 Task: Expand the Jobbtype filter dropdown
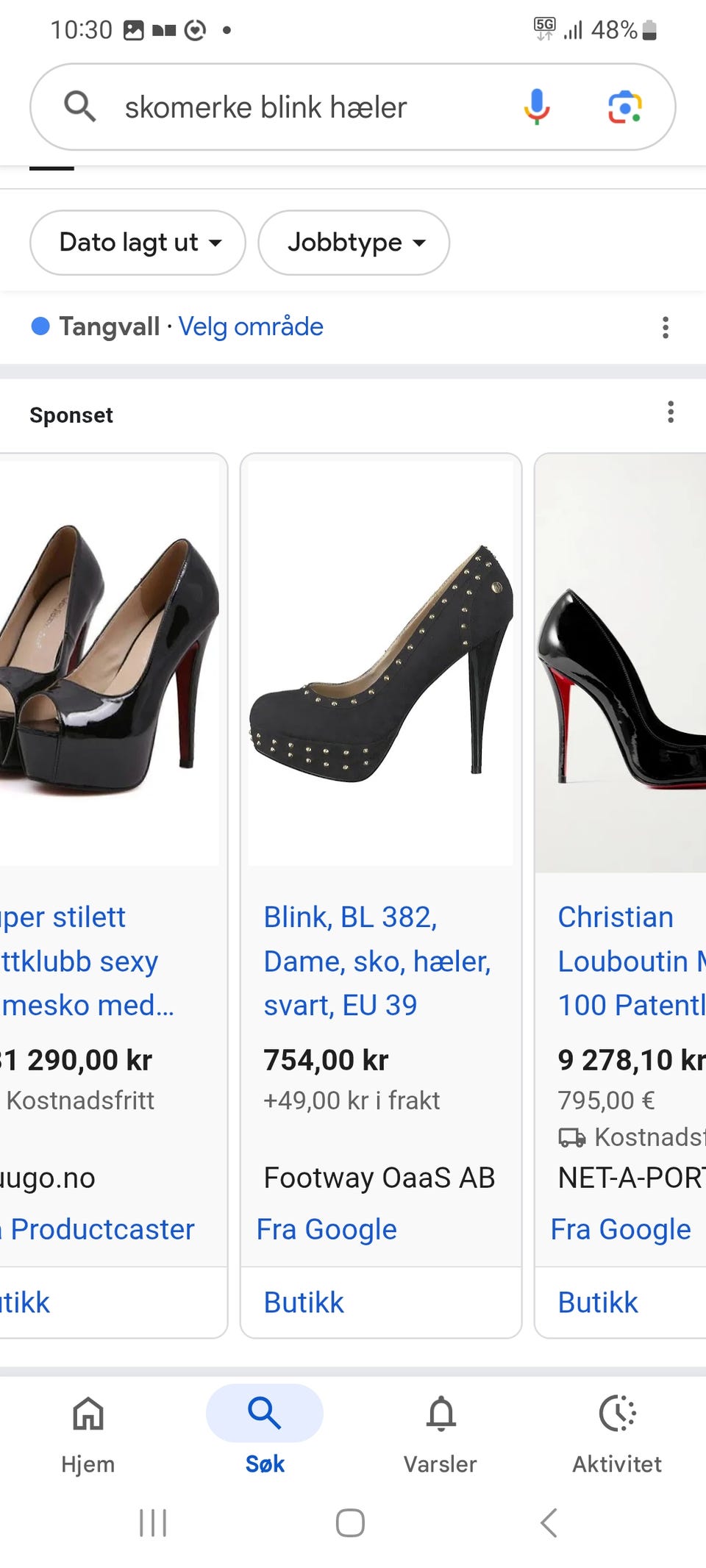pyautogui.click(x=353, y=243)
